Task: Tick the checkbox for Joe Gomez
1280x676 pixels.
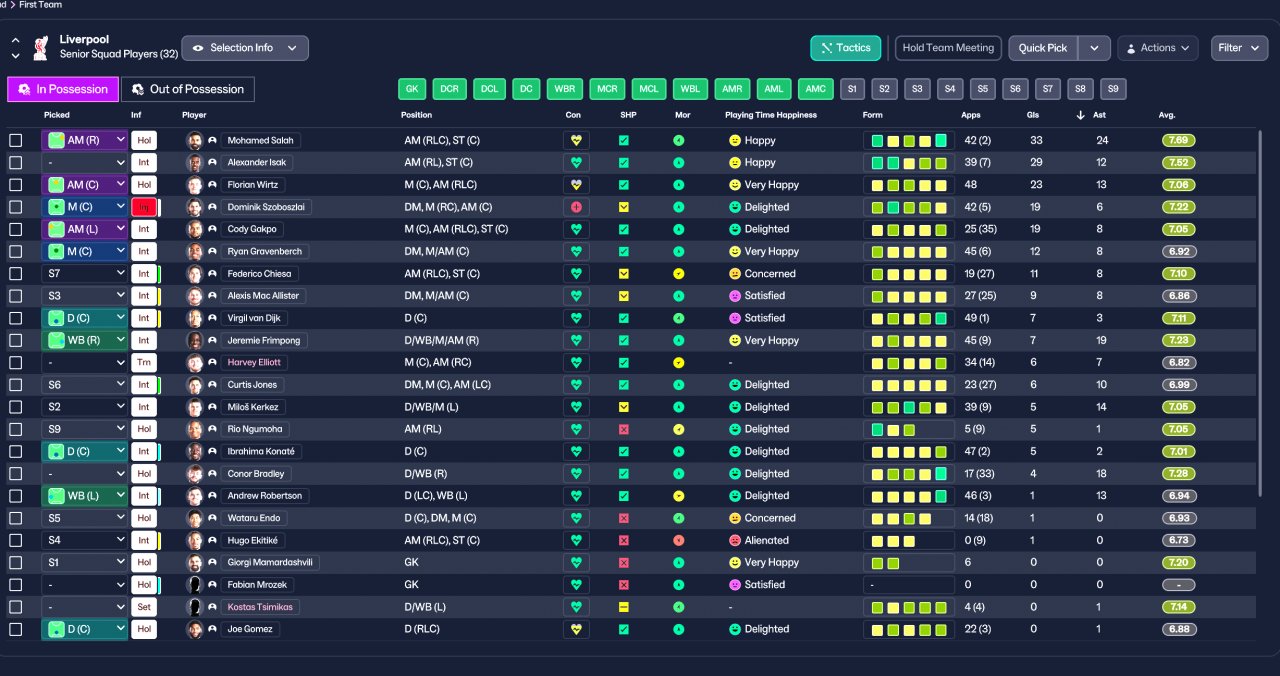Action: [15, 629]
